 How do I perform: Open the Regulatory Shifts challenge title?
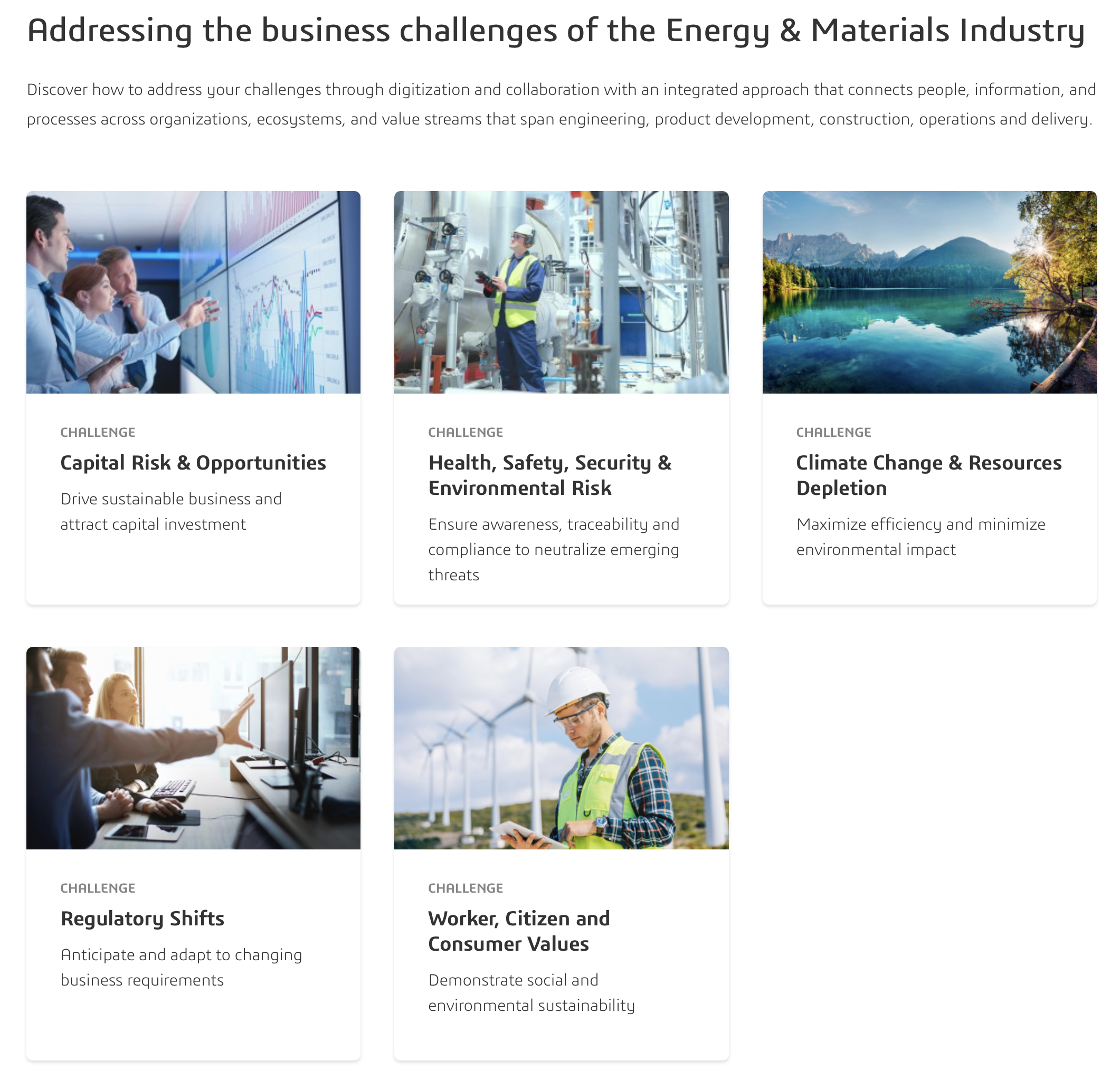tap(142, 918)
